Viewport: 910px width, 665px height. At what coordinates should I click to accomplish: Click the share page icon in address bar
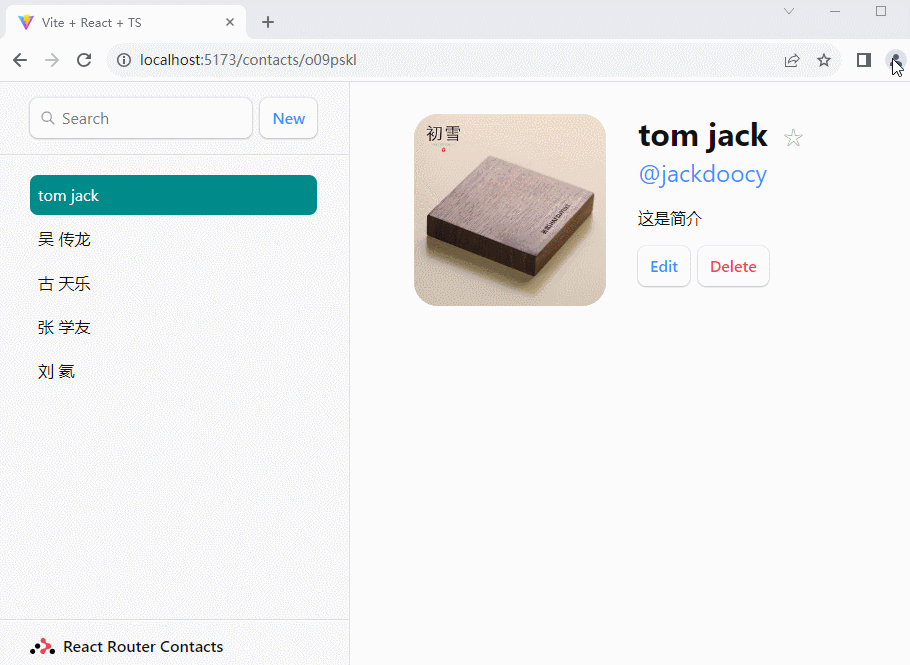tap(792, 60)
